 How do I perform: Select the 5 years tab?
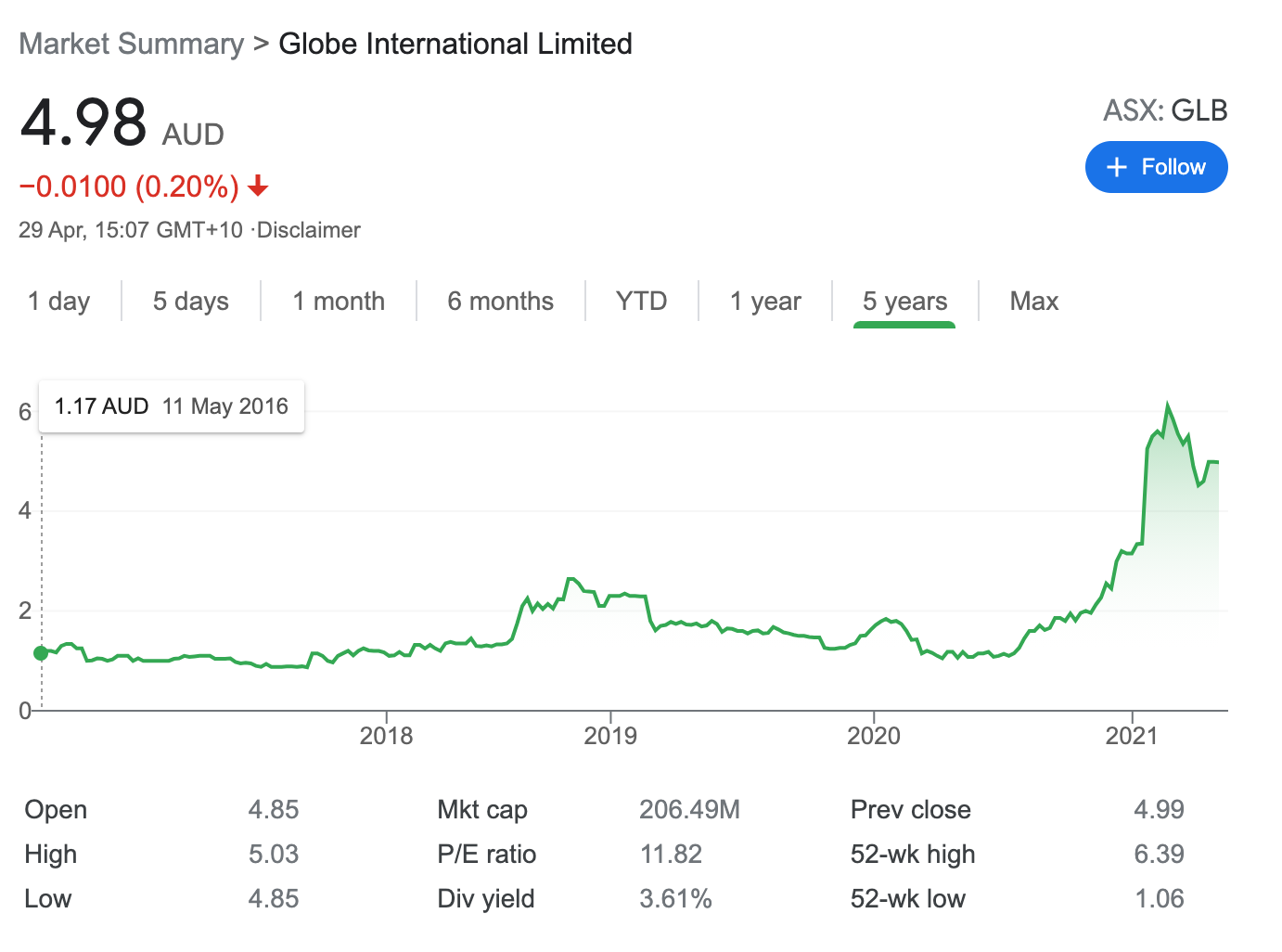(x=904, y=302)
